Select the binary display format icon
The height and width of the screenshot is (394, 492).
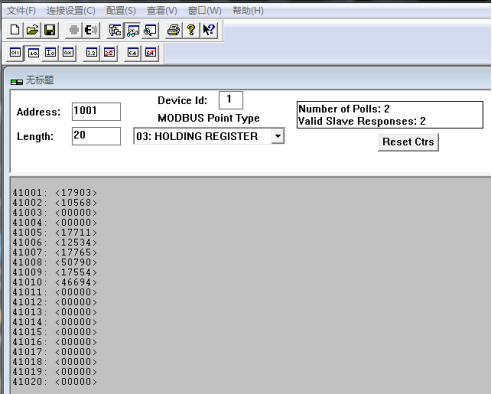coord(15,53)
